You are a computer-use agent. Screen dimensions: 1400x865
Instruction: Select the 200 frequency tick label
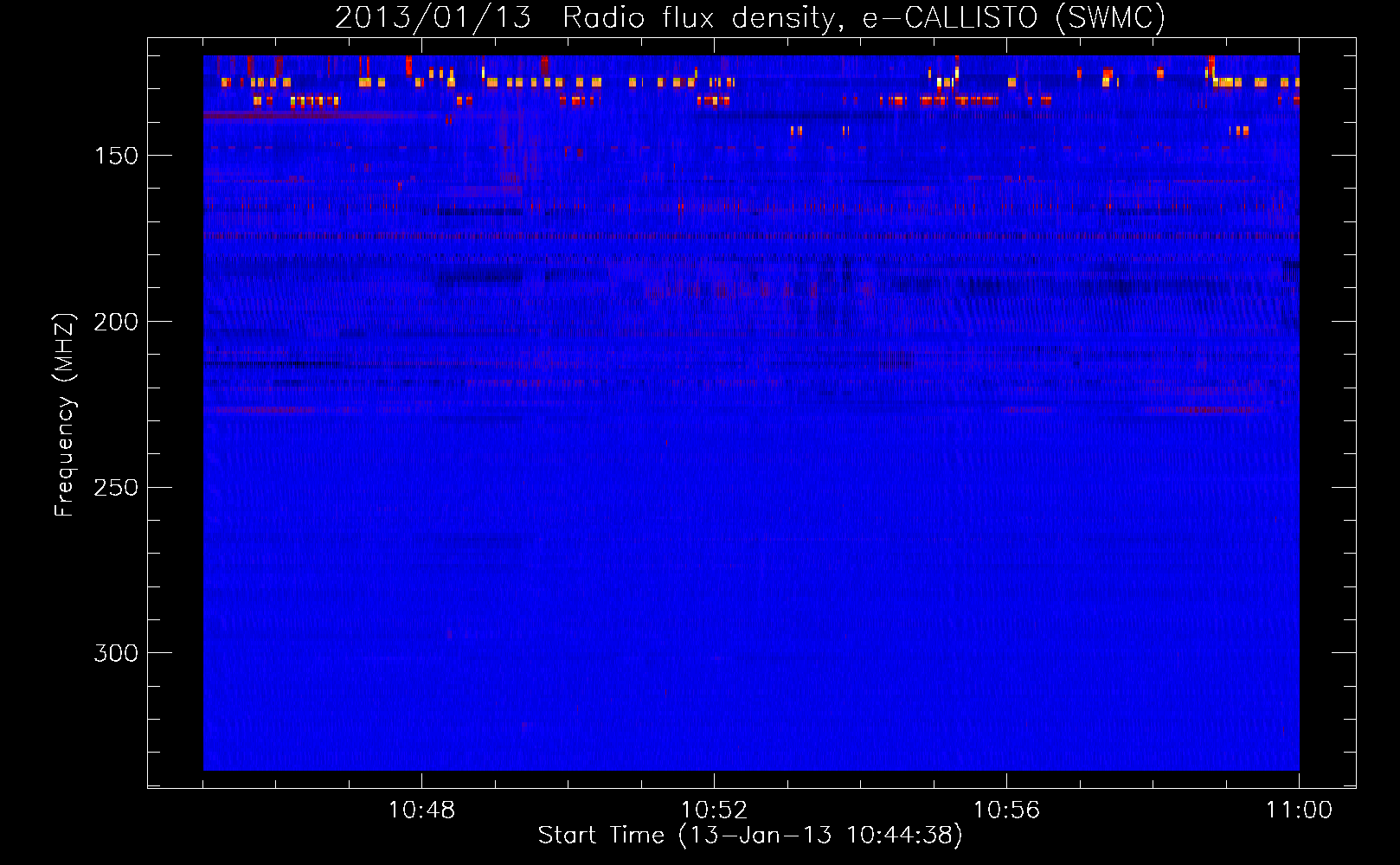pyautogui.click(x=116, y=322)
